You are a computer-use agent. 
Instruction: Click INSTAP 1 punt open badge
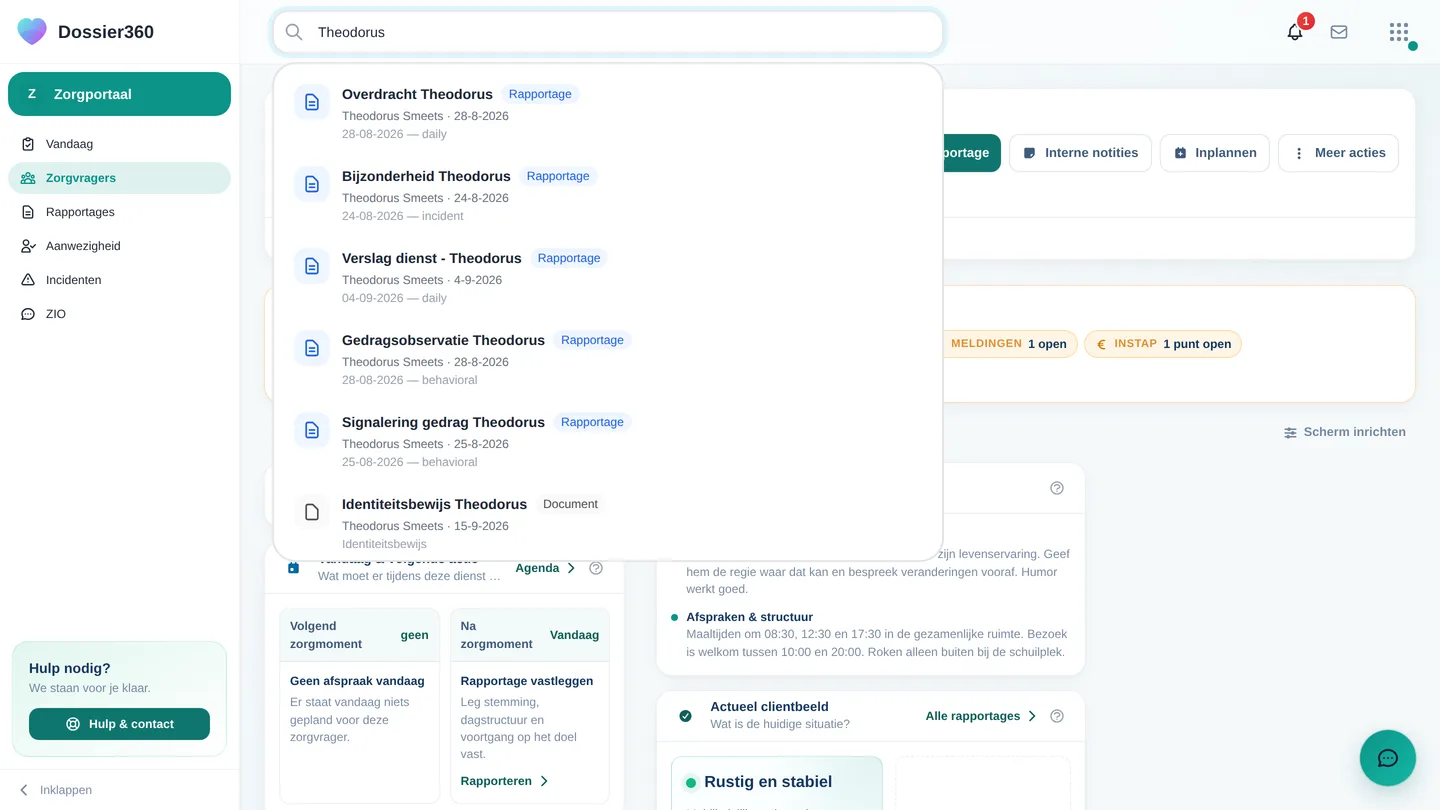click(1163, 344)
